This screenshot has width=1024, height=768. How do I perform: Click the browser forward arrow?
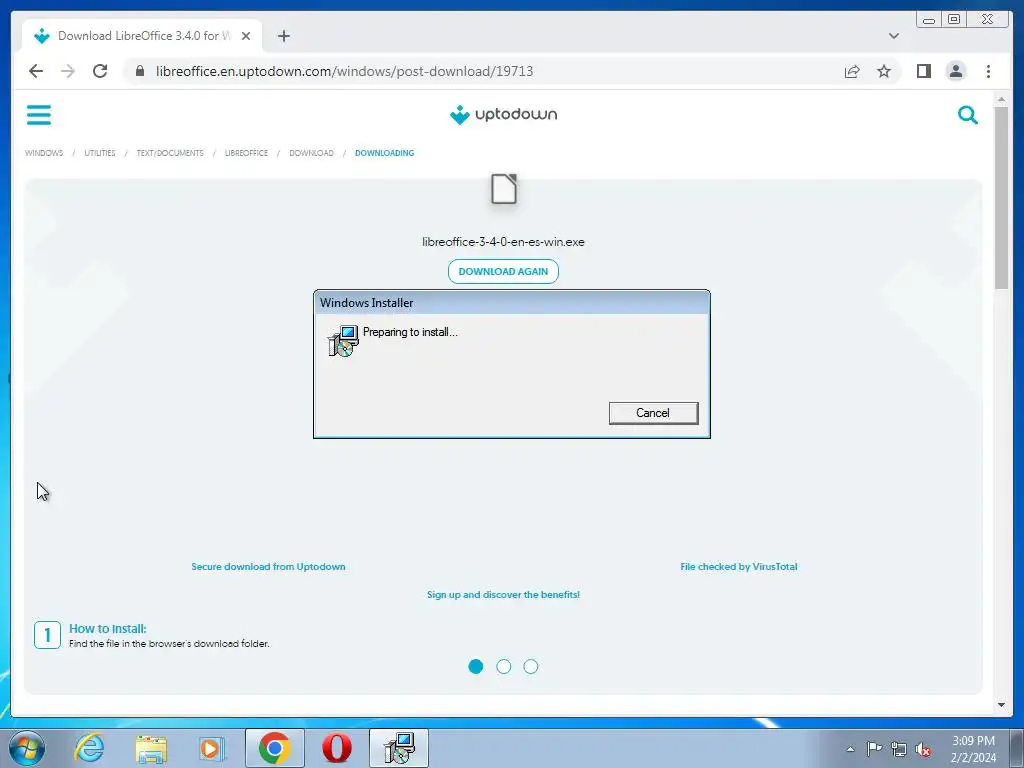(x=68, y=71)
